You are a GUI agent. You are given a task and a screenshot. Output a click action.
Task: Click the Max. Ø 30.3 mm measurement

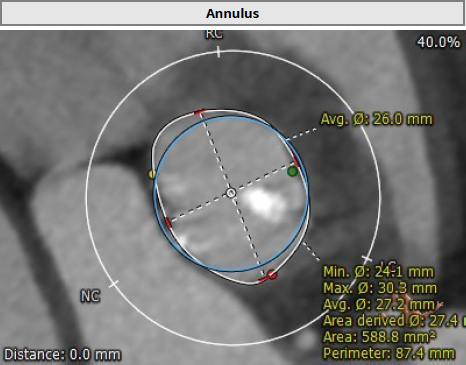click(x=380, y=288)
